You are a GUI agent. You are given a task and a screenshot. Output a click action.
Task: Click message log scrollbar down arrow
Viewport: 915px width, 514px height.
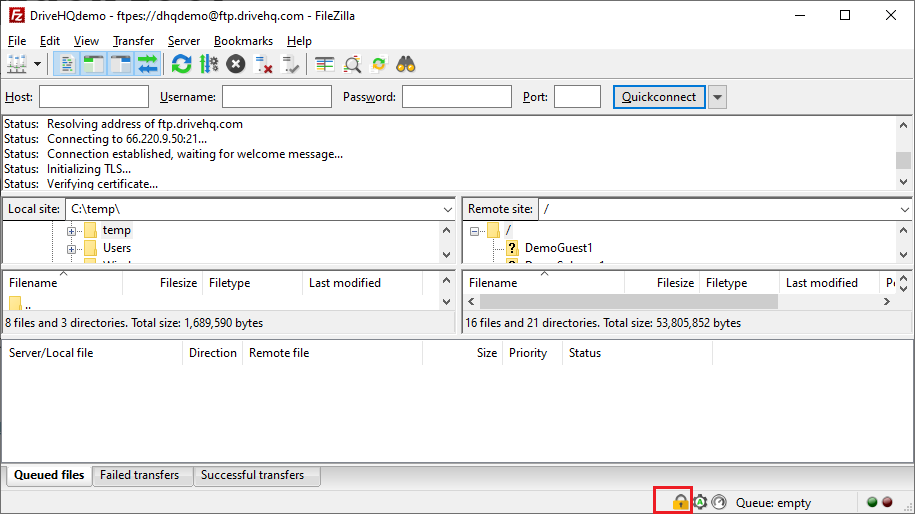coord(903,182)
